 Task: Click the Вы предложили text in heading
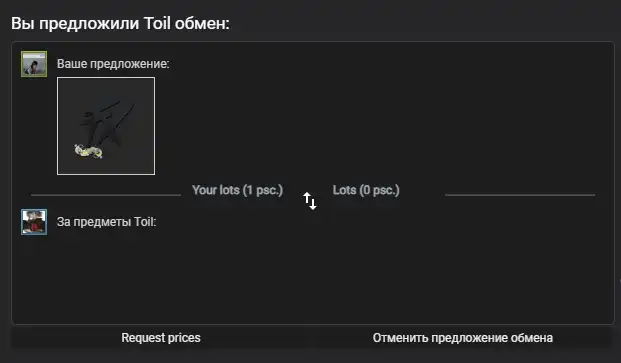pyautogui.click(x=75, y=23)
